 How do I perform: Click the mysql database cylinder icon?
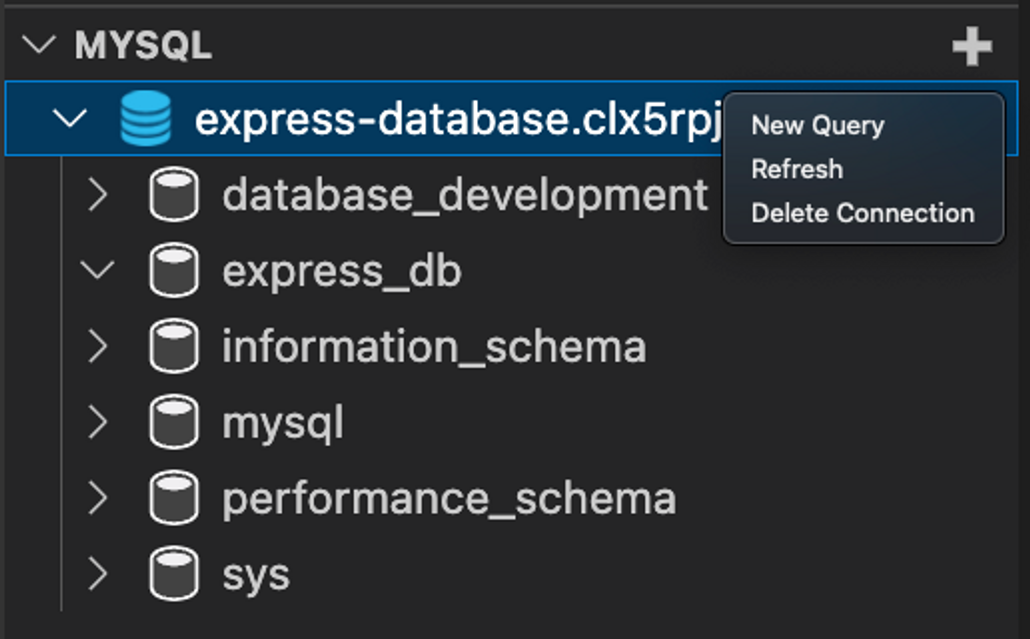[x=173, y=423]
